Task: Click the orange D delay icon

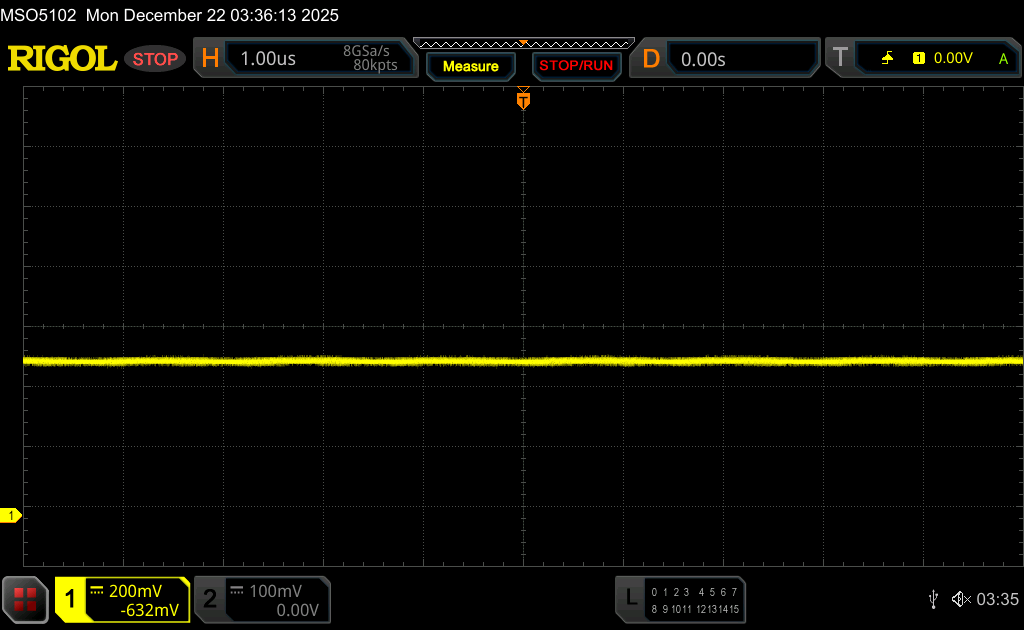Action: point(651,59)
